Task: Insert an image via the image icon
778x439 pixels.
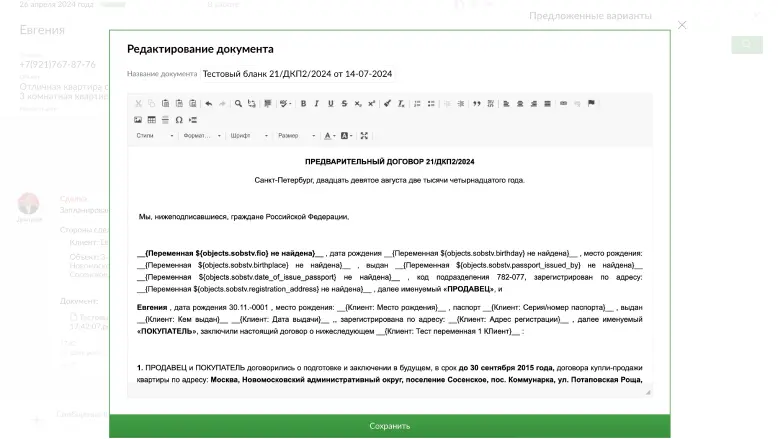Action: (x=138, y=120)
